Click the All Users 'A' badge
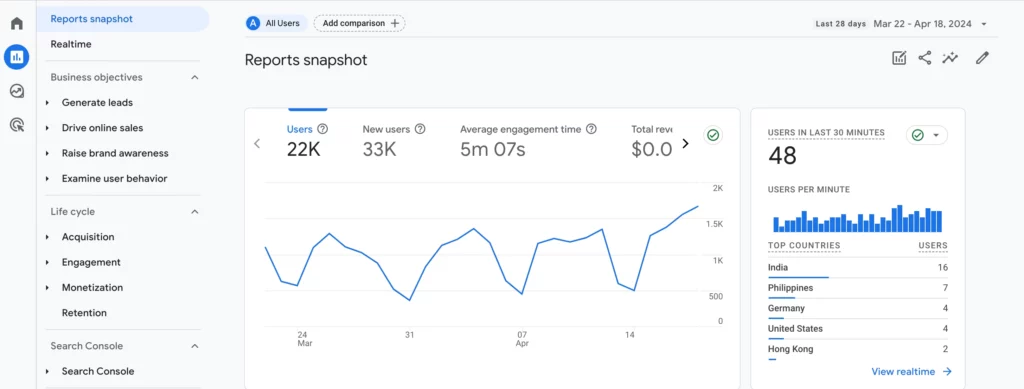 253,23
